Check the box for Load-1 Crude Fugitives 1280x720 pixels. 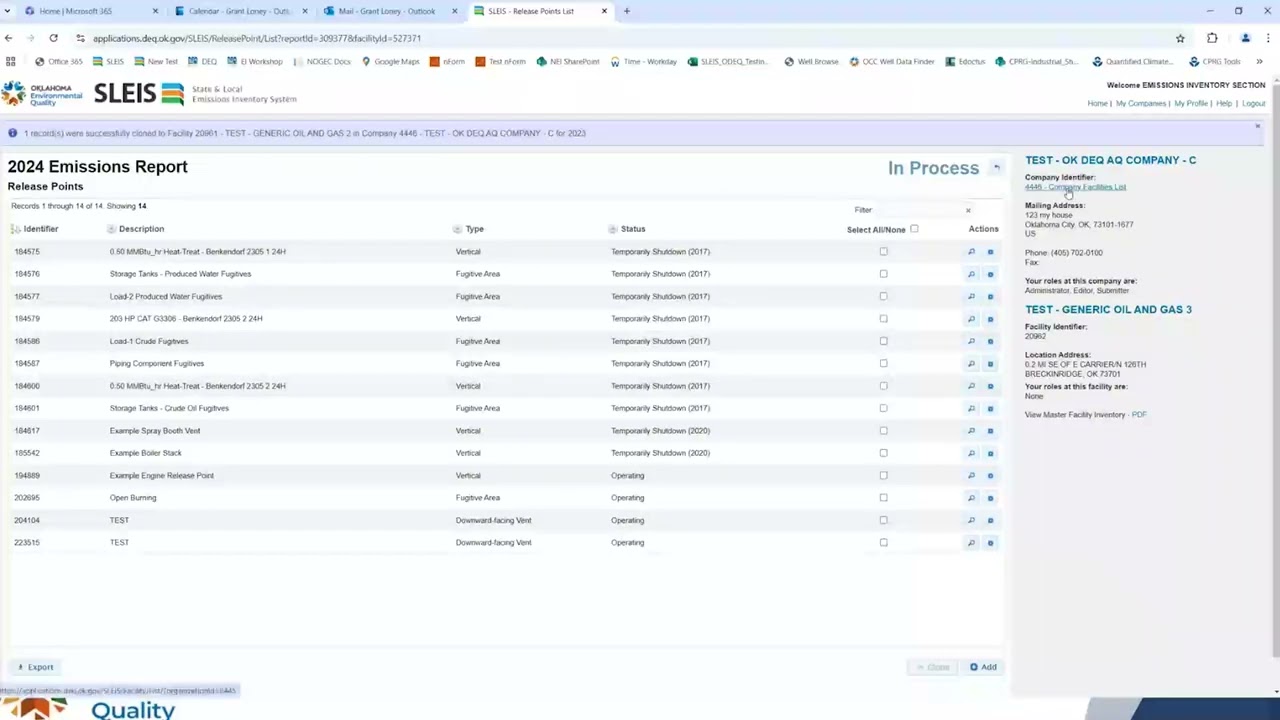(883, 341)
